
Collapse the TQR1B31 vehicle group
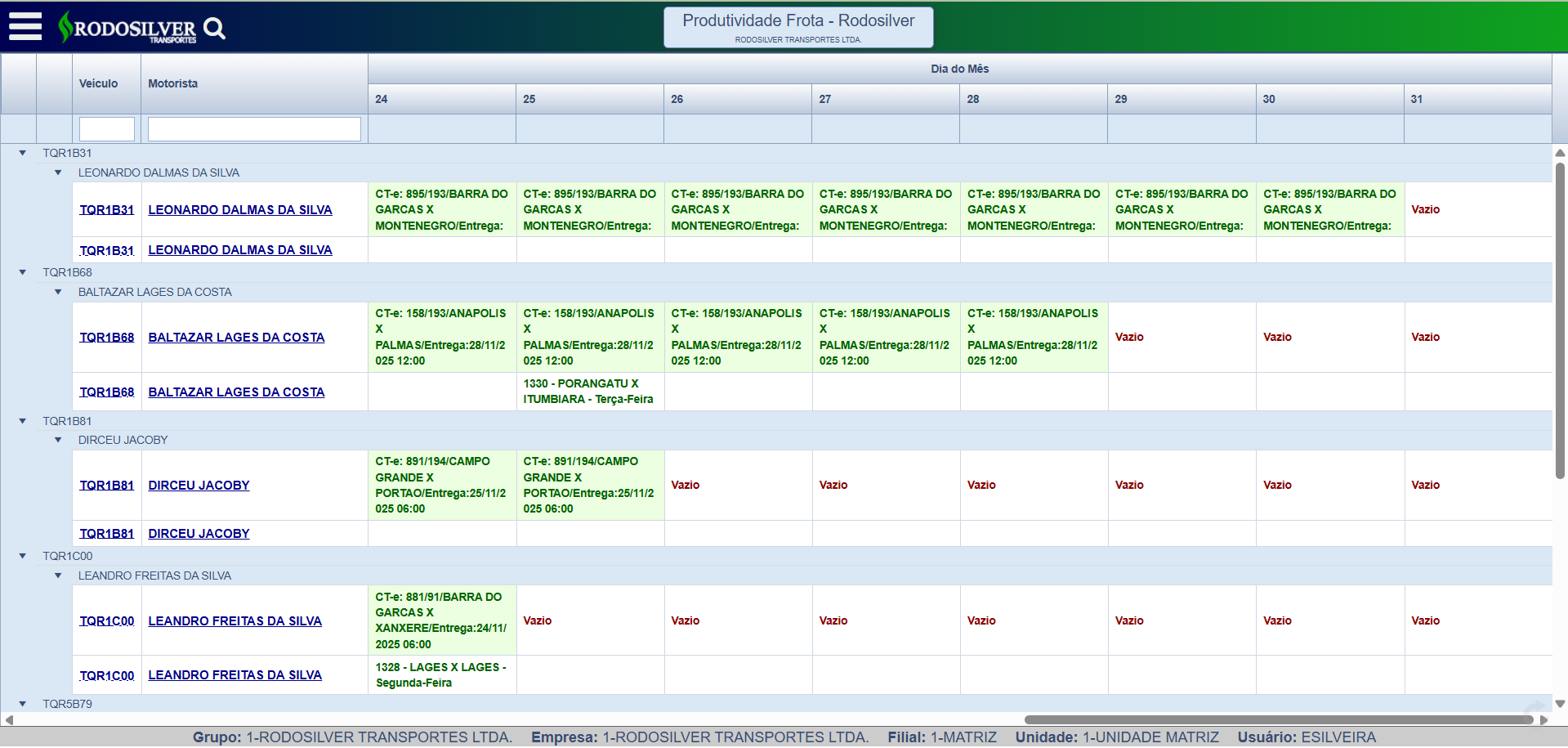click(x=23, y=153)
